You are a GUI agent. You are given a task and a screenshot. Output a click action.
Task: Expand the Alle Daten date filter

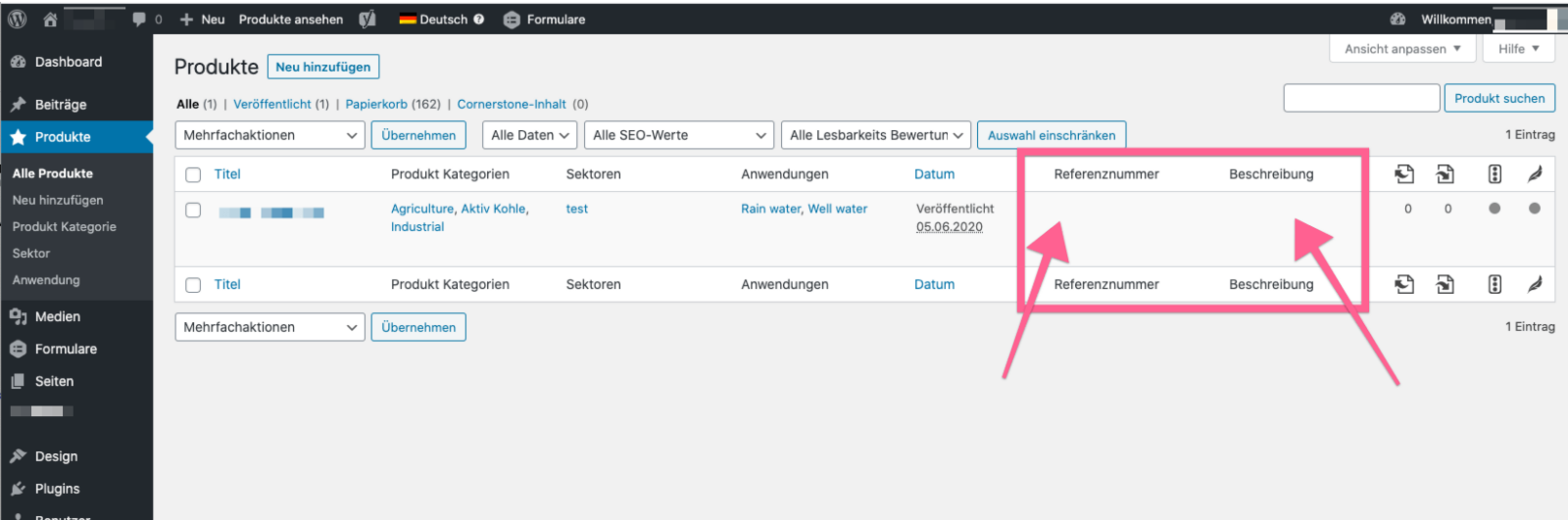(x=529, y=135)
